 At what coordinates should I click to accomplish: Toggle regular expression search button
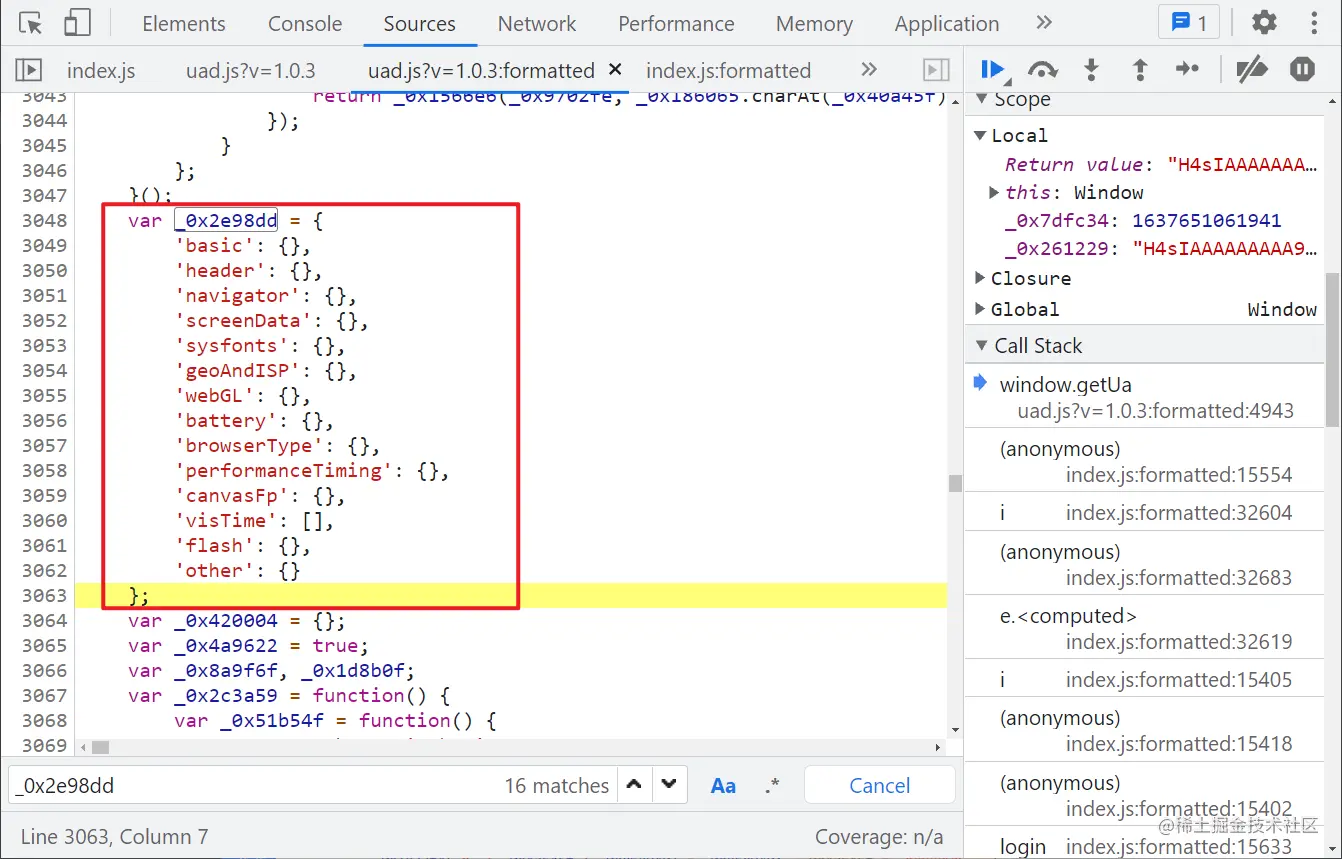click(x=771, y=786)
